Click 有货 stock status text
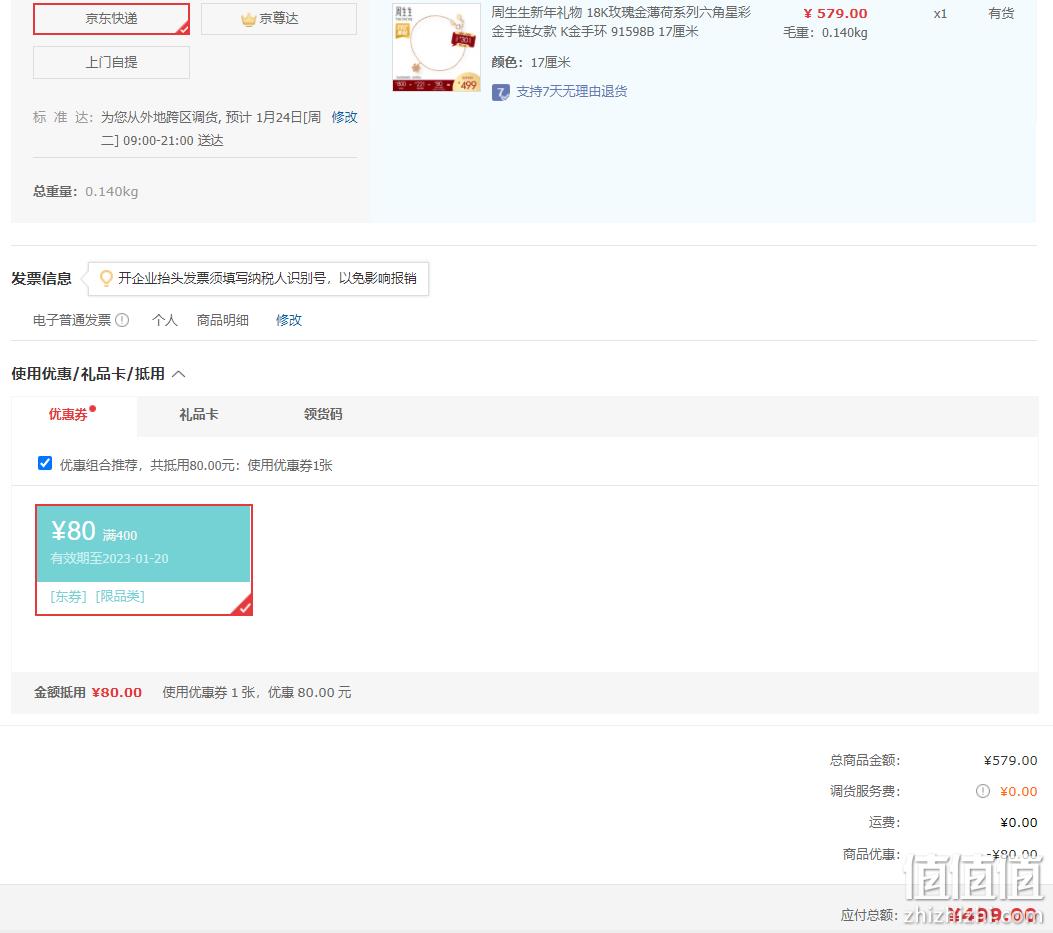Viewport: 1053px width, 933px height. tap(1001, 13)
